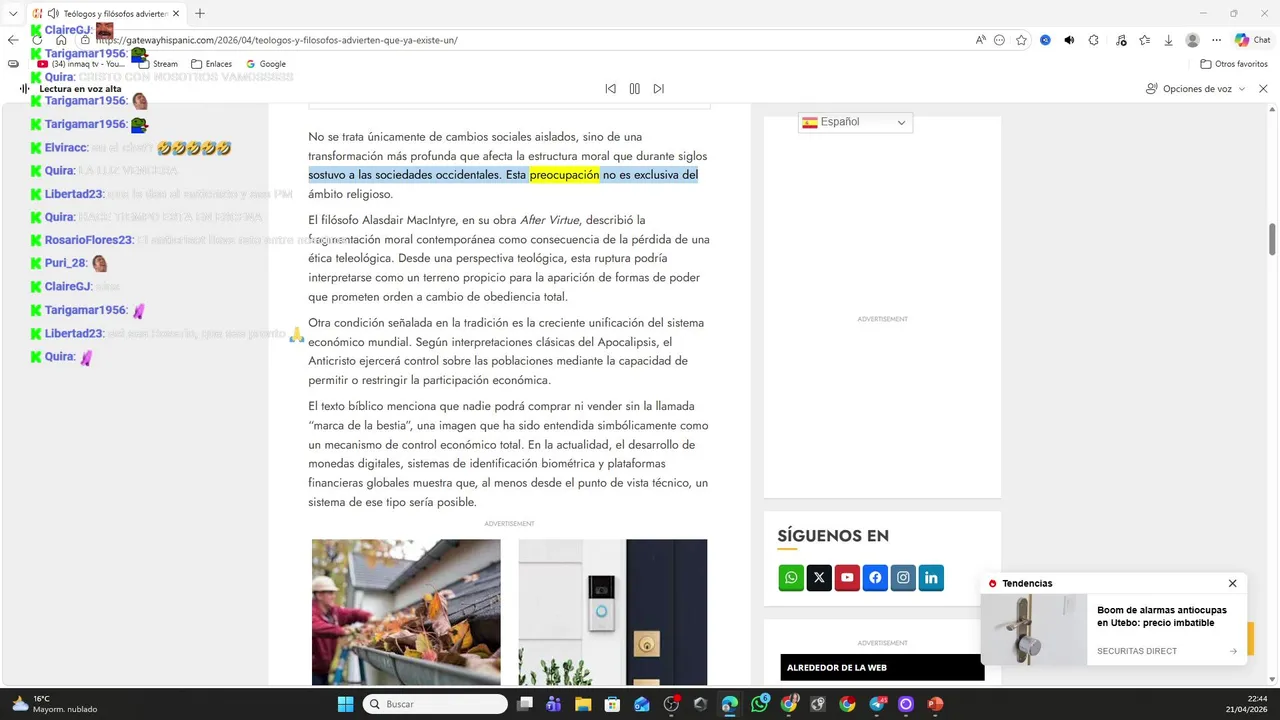Click Puri_28 username in chat overlay

pyautogui.click(x=65, y=263)
